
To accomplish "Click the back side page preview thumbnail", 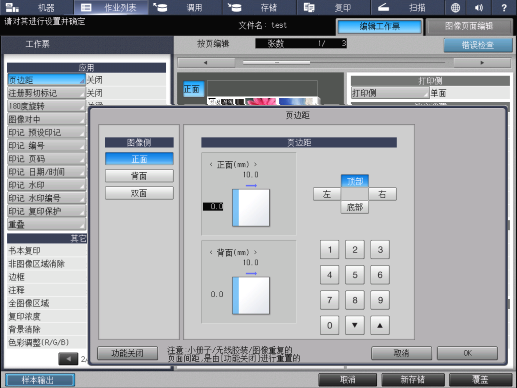I will coord(251,296).
